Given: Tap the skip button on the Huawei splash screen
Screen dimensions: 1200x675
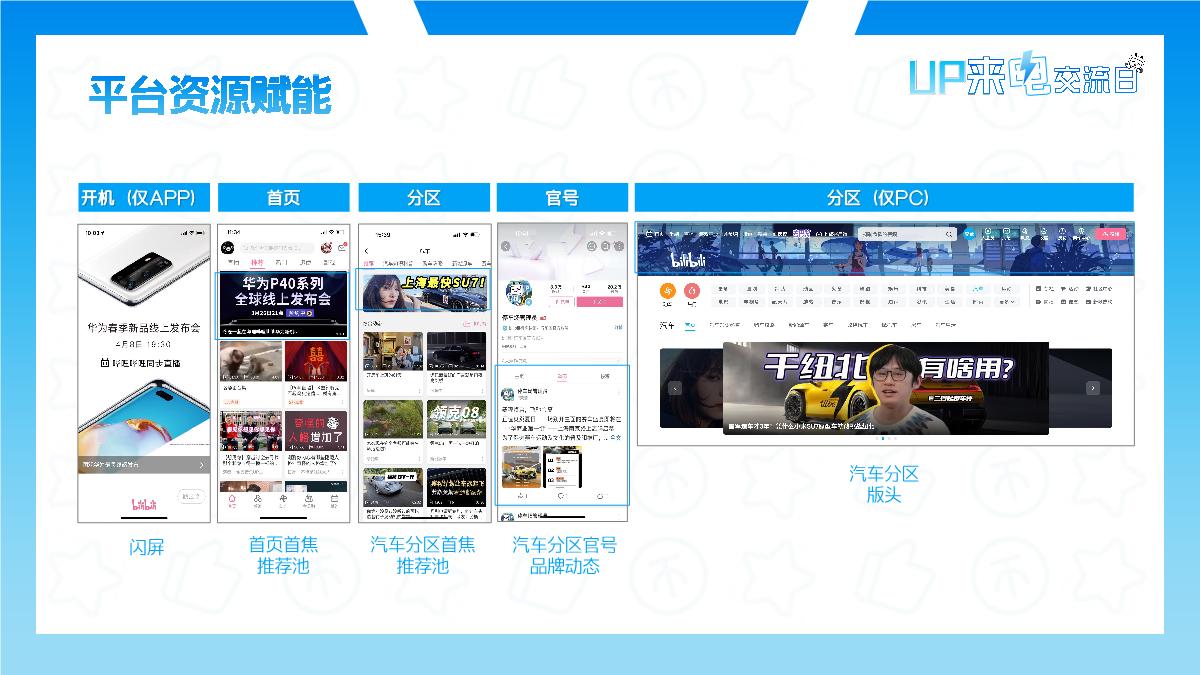Looking at the screenshot, I should pyautogui.click(x=192, y=496).
